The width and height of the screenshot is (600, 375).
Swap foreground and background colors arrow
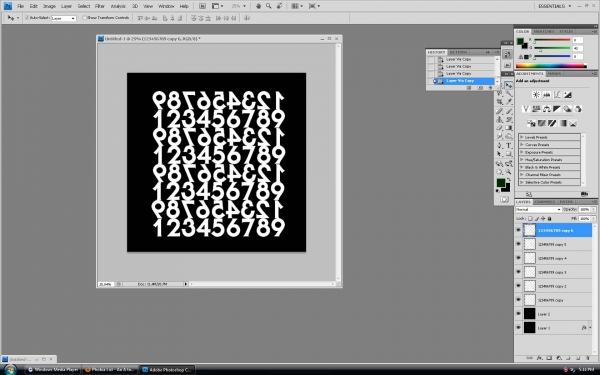508,180
